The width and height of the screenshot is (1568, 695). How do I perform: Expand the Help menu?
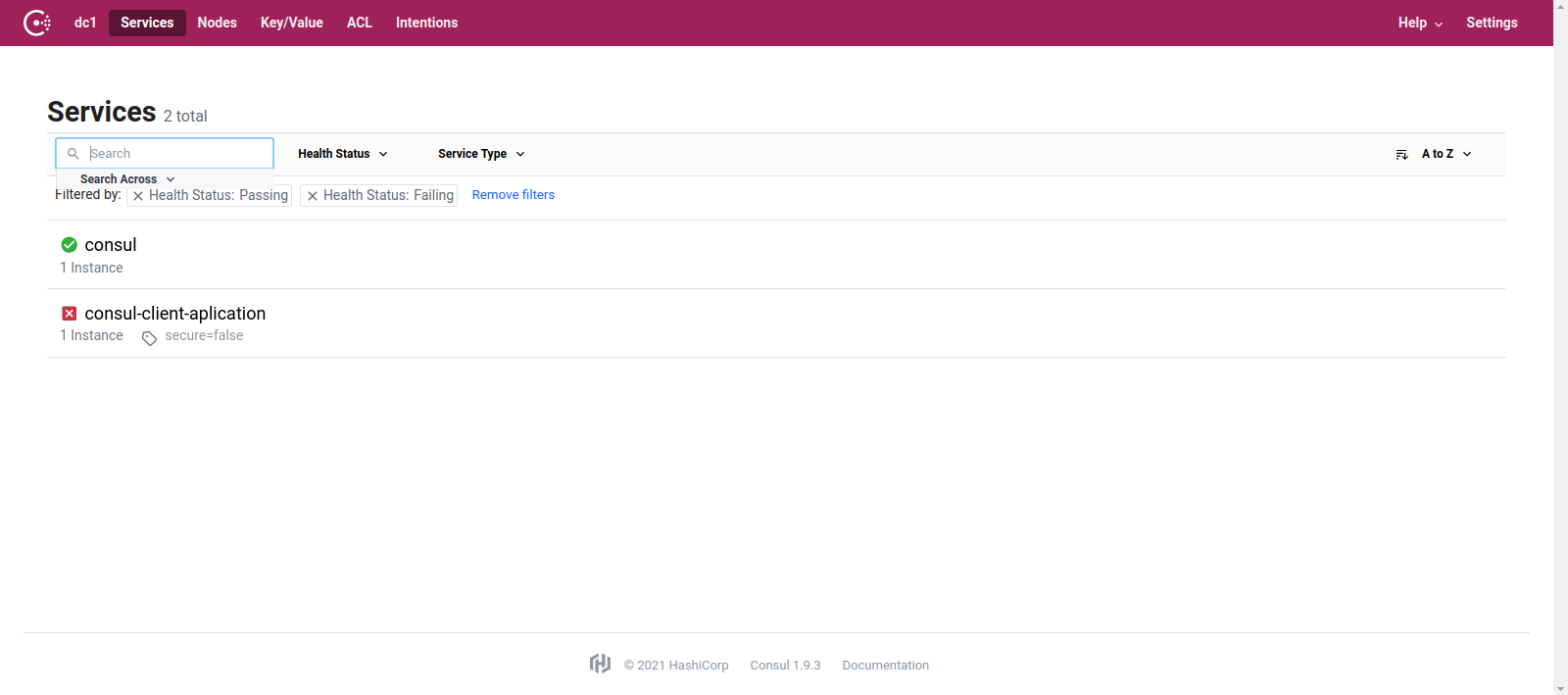[x=1420, y=23]
